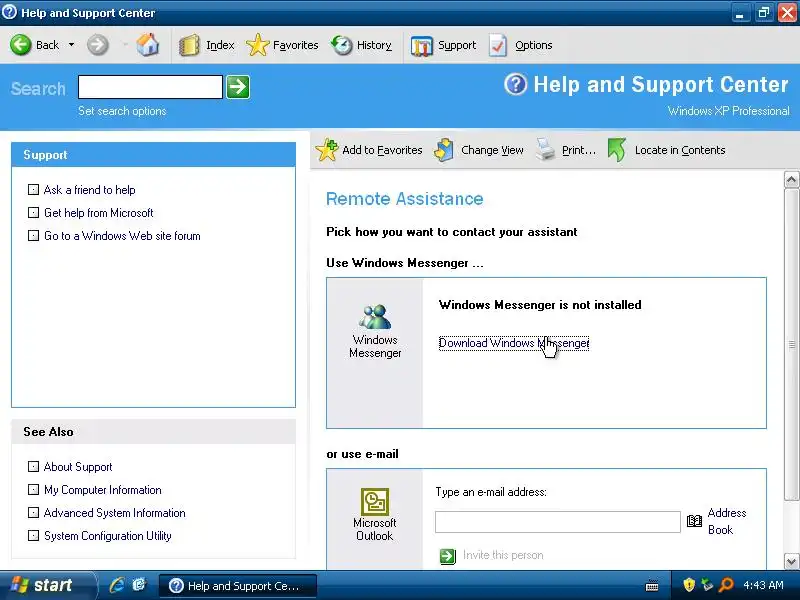The width and height of the screenshot is (800, 600).
Task: Click the Print printer icon
Action: pyautogui.click(x=545, y=150)
